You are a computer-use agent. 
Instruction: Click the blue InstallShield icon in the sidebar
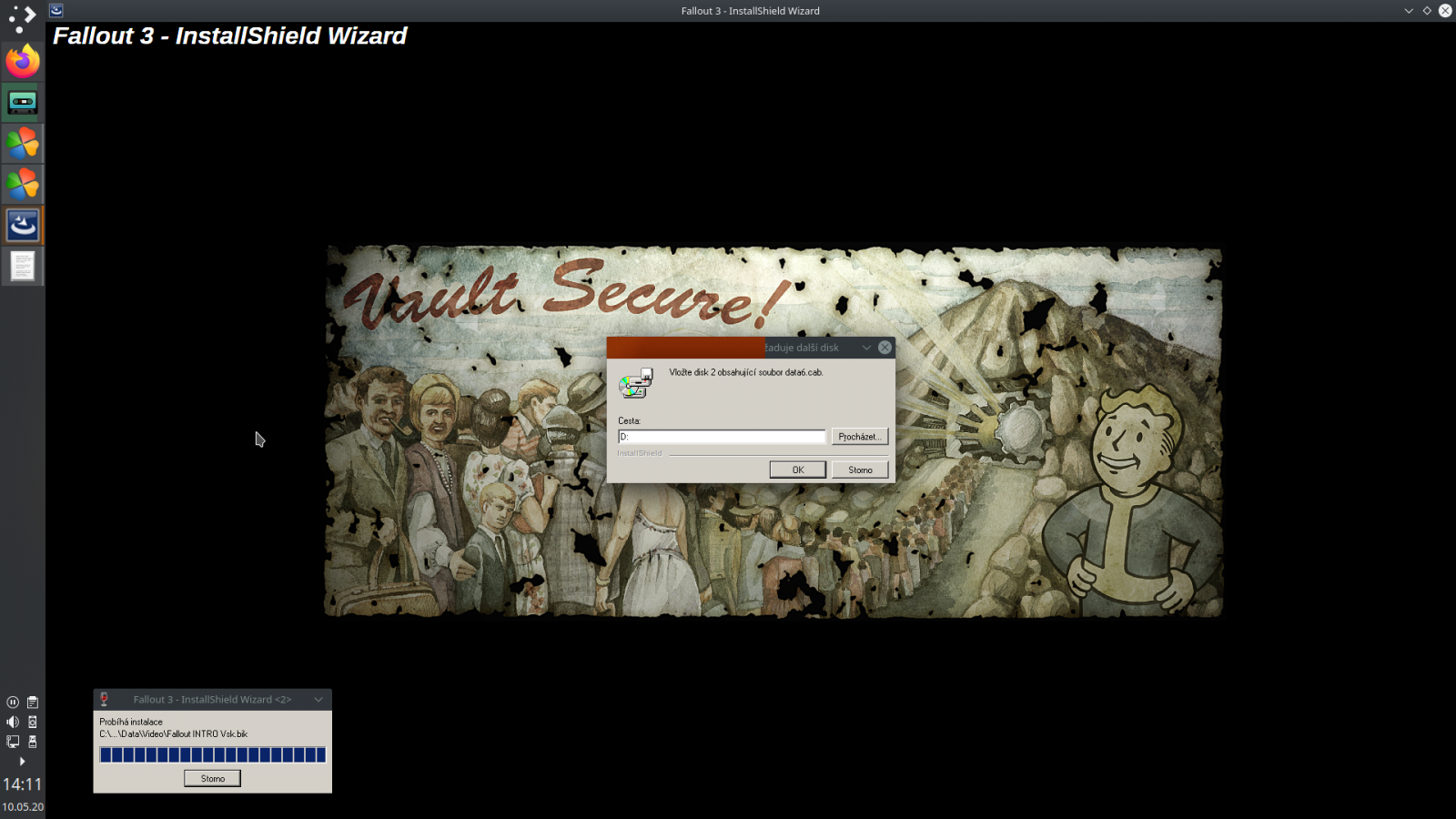click(x=21, y=225)
